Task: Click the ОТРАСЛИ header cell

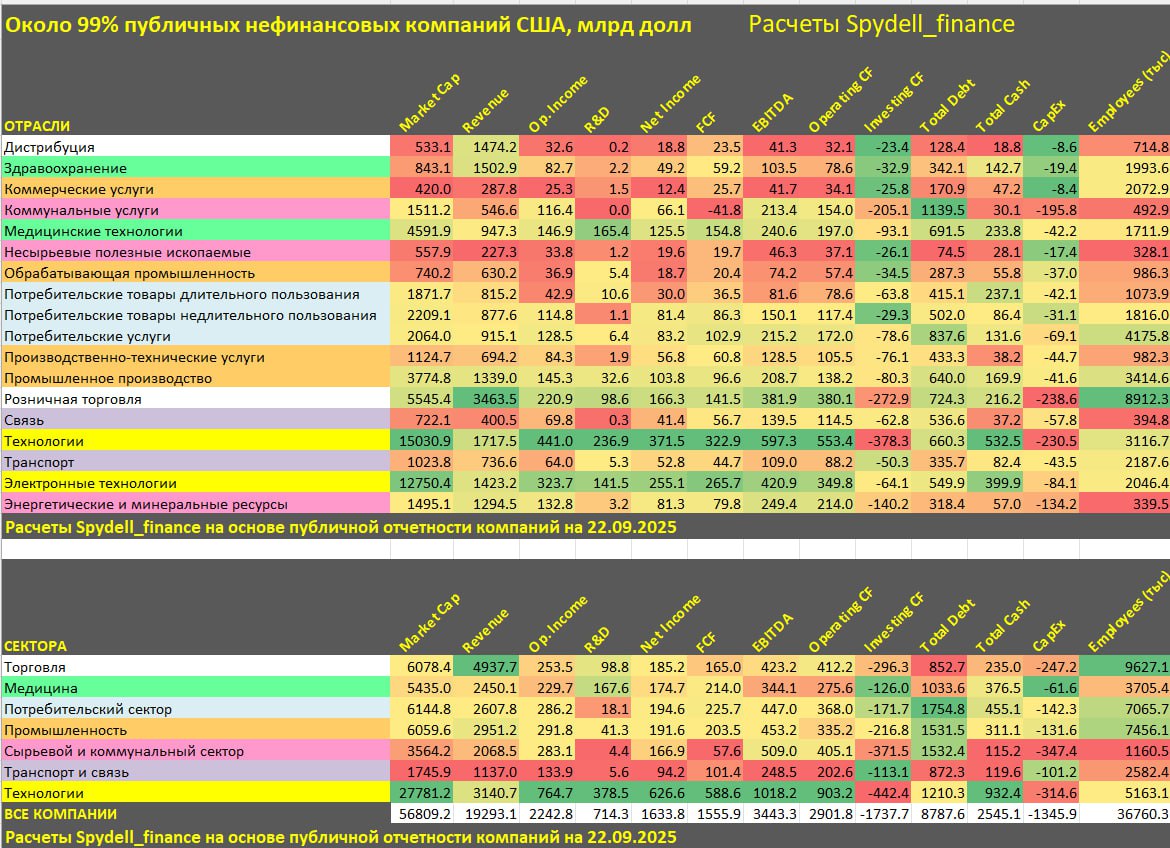Action: point(37,125)
